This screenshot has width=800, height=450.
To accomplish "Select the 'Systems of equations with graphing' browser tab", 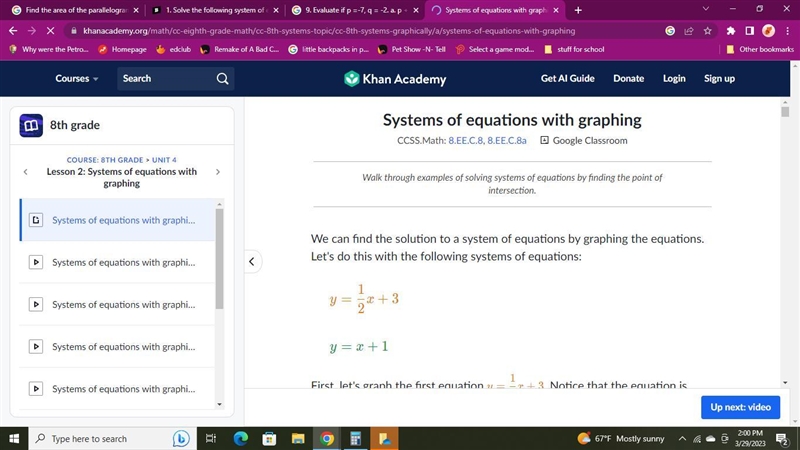I will (x=495, y=10).
